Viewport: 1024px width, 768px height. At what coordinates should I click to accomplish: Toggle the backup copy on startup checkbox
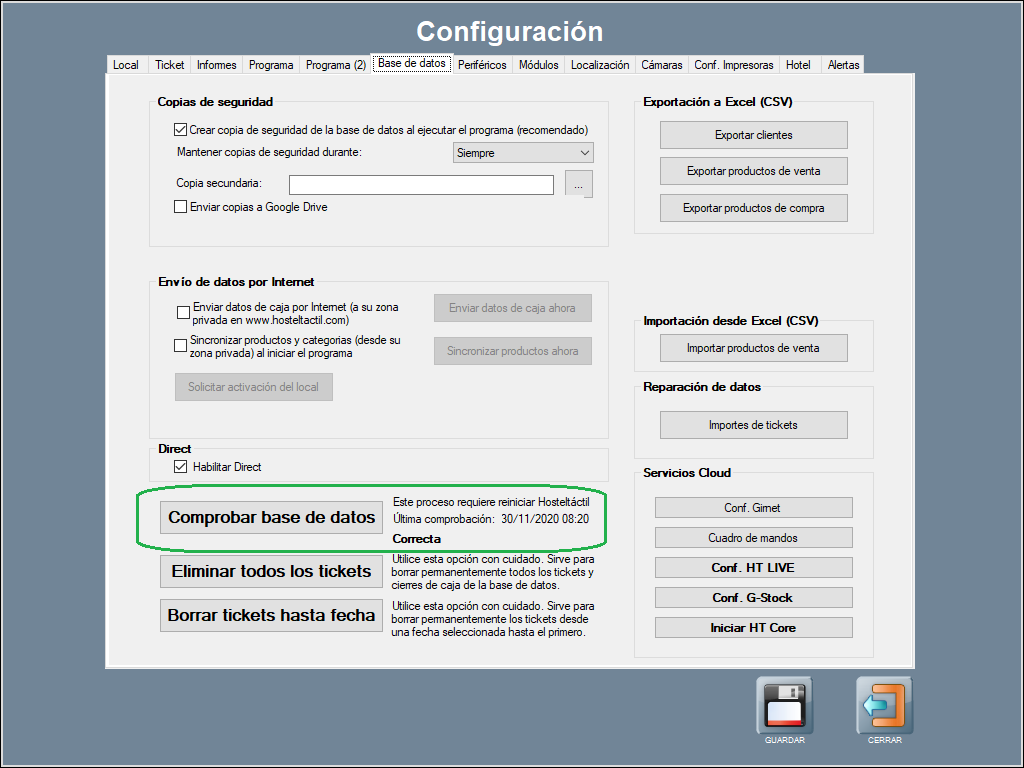pyautogui.click(x=181, y=130)
